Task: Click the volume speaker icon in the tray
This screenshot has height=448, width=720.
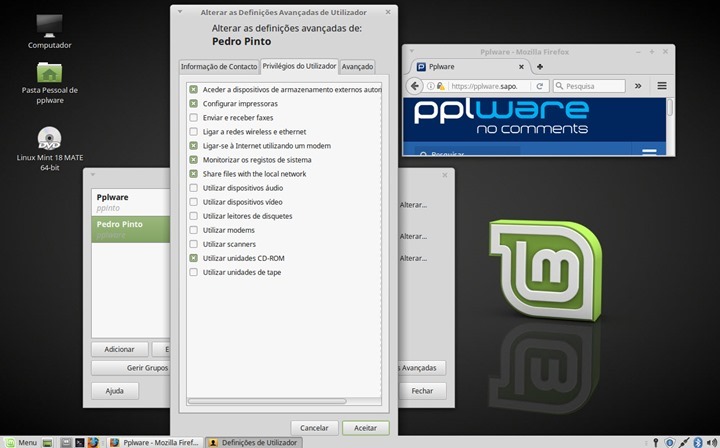Action: [712, 442]
